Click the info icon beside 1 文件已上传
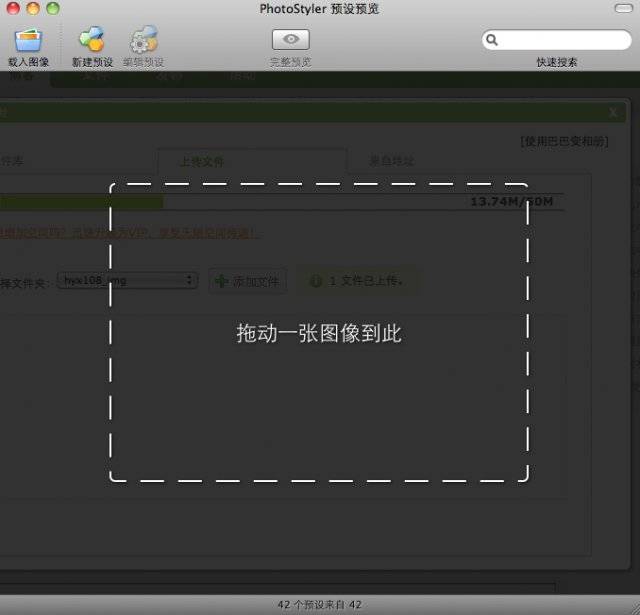Screen dimensions: 640x615 [x=316, y=281]
